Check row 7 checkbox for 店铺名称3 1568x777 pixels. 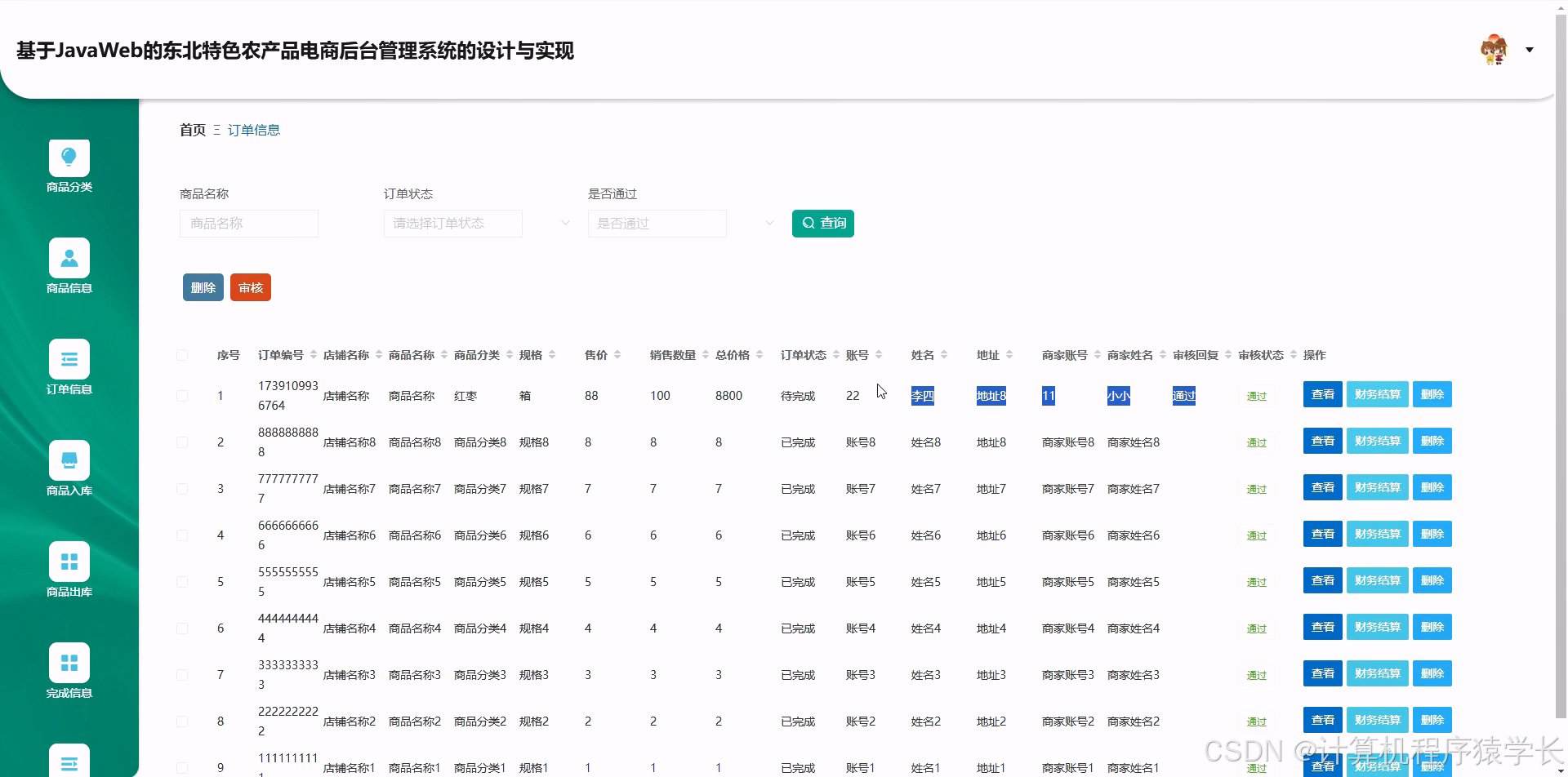tap(182, 675)
